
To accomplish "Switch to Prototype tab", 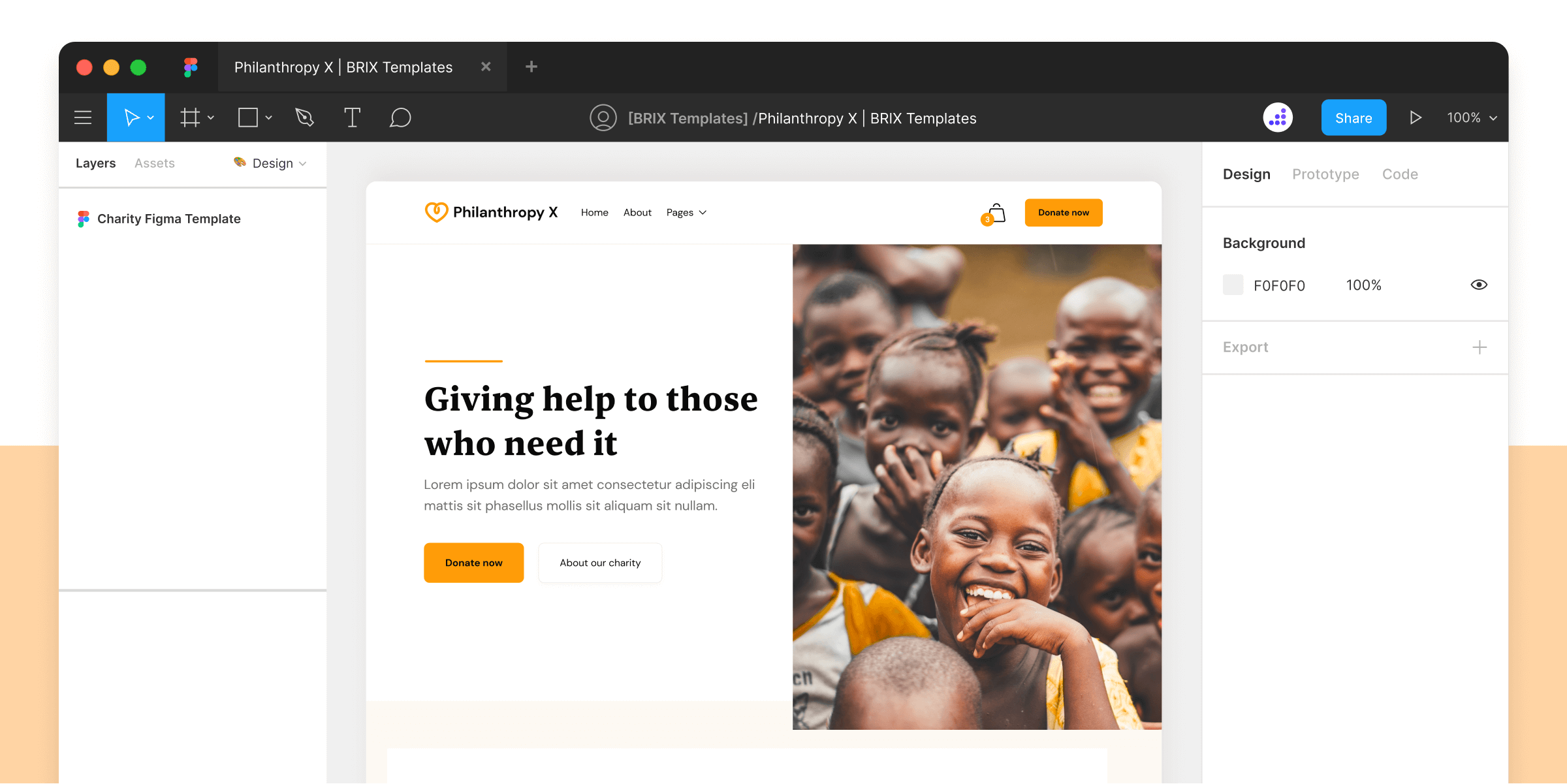I will [x=1326, y=173].
